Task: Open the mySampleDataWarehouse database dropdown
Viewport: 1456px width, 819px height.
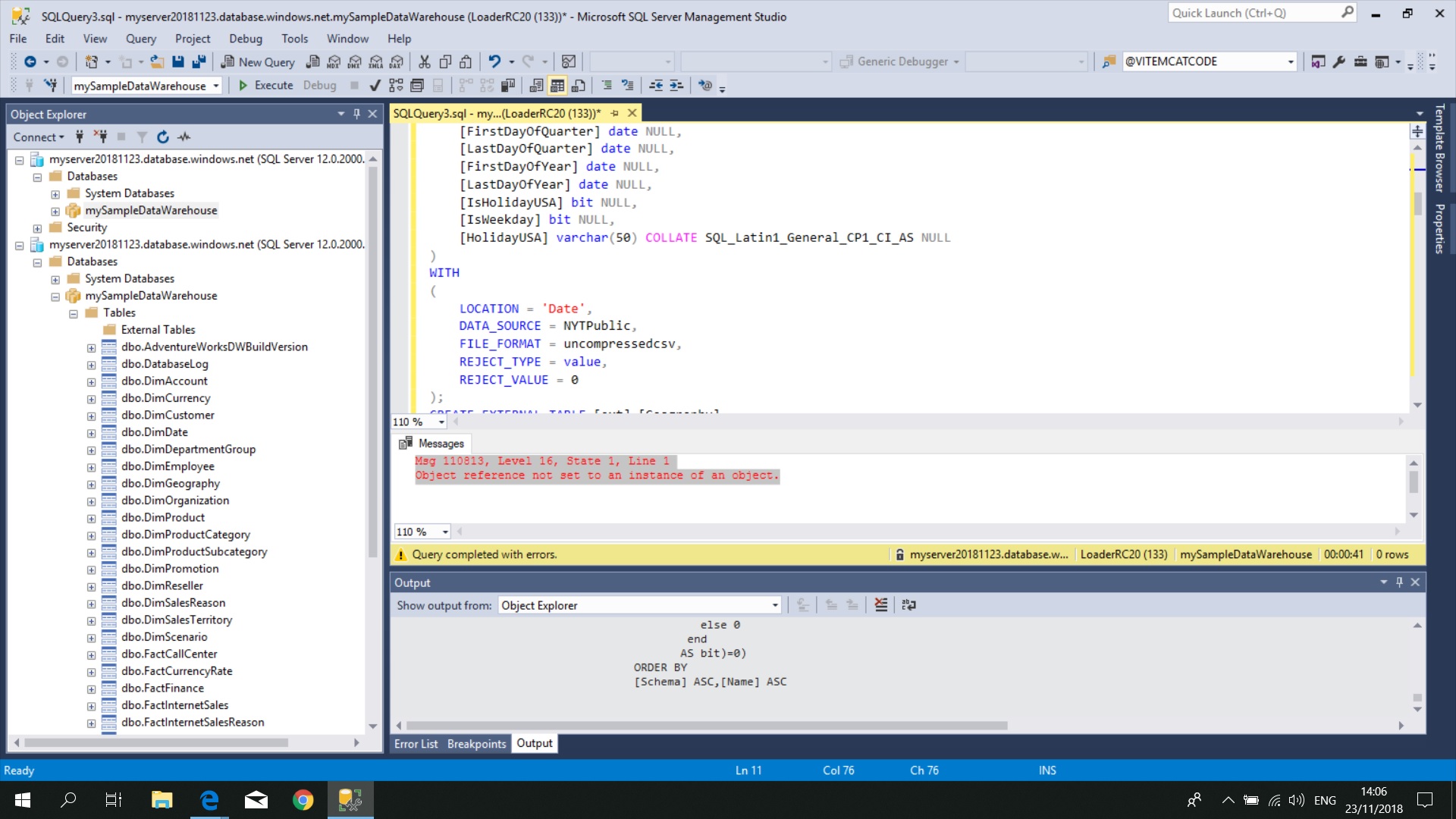Action: [215, 86]
